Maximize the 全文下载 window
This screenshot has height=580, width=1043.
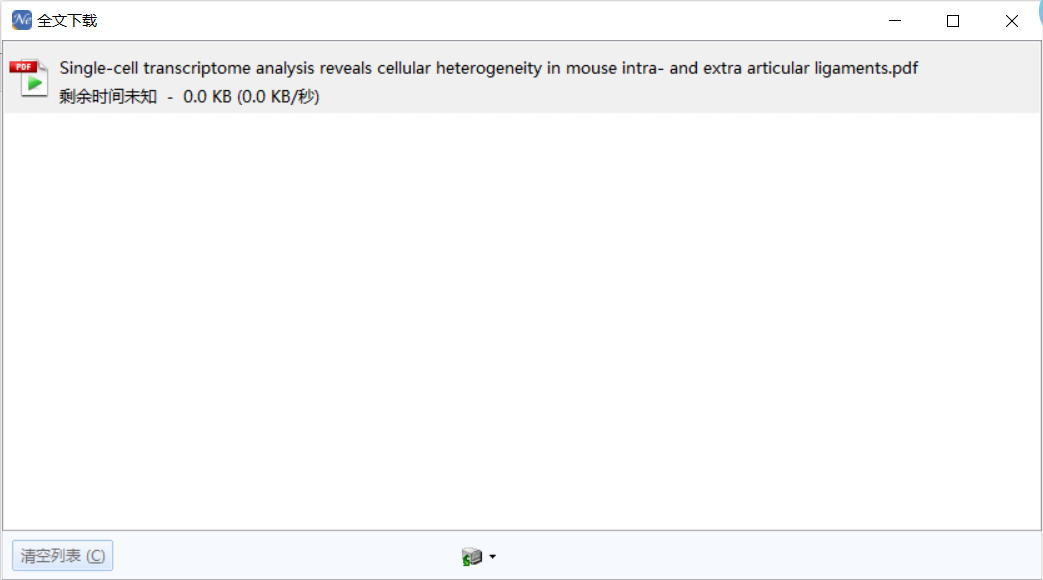pyautogui.click(x=953, y=21)
